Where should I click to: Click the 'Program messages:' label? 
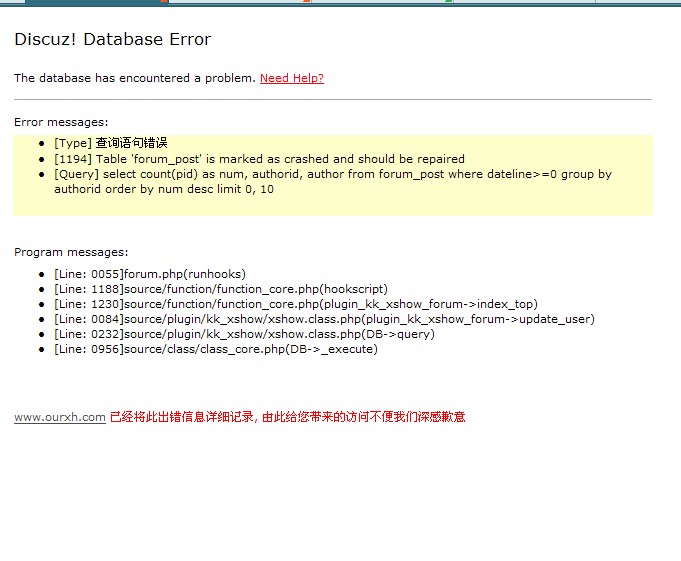click(x=71, y=252)
